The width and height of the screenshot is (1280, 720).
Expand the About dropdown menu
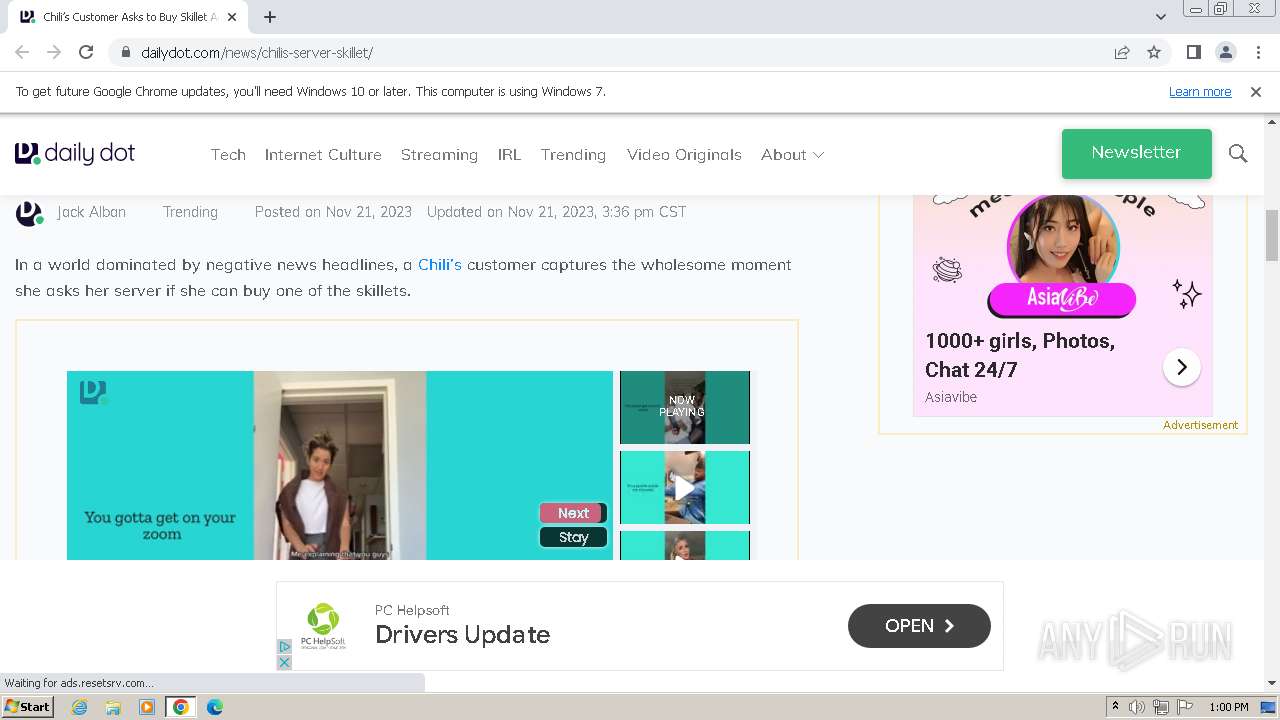pyautogui.click(x=792, y=154)
